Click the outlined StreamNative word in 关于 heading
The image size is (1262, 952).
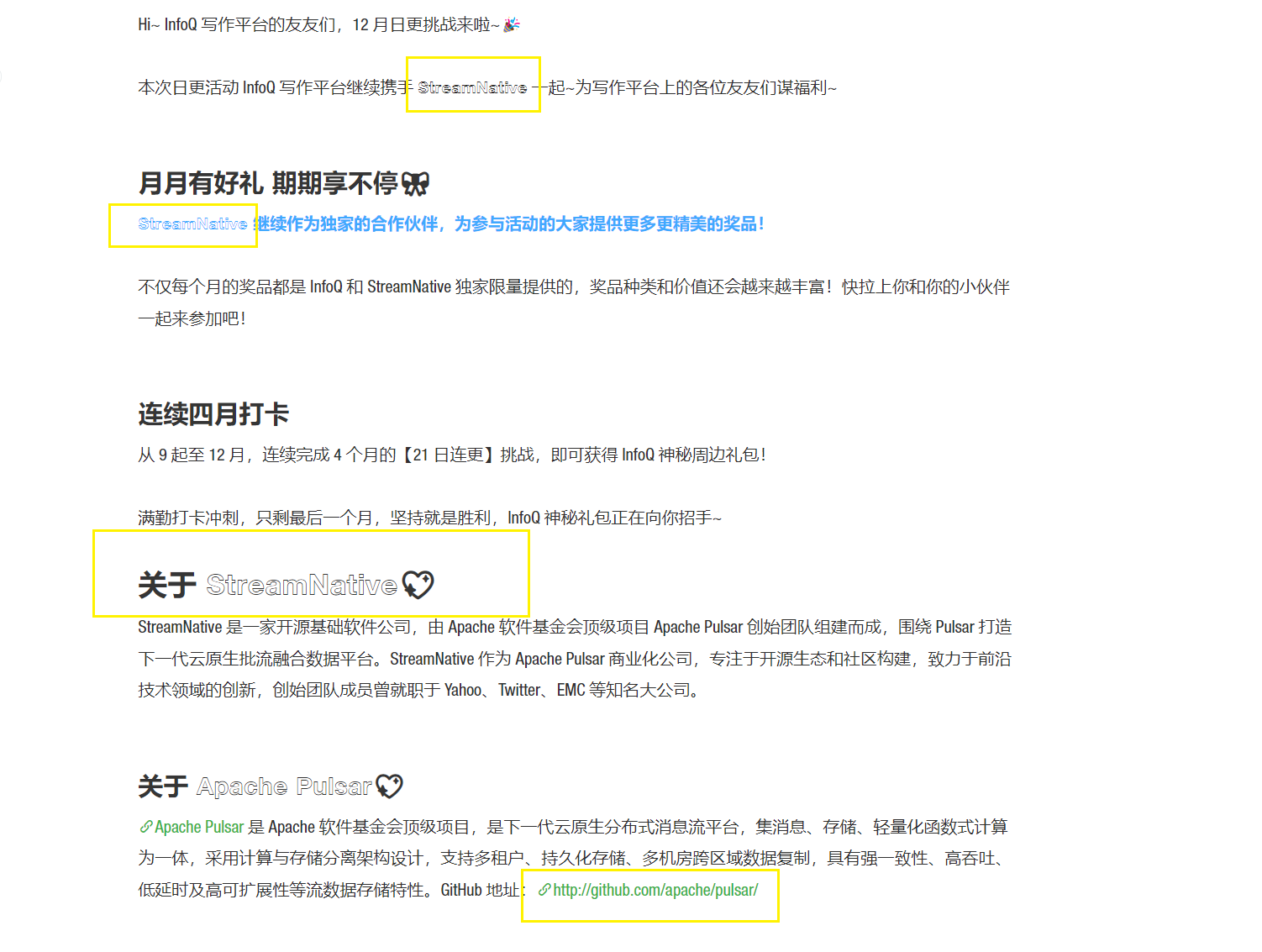(302, 585)
